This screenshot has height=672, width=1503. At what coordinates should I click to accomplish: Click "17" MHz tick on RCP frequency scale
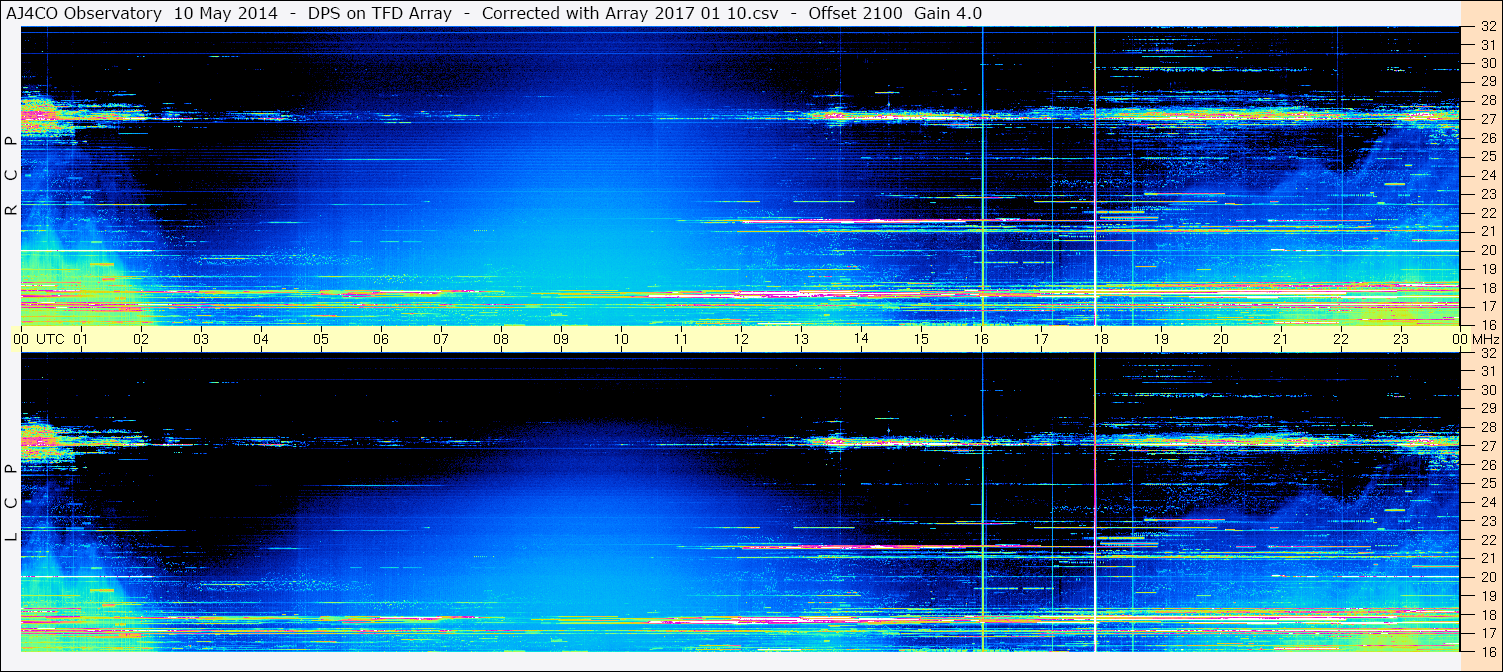[1488, 306]
